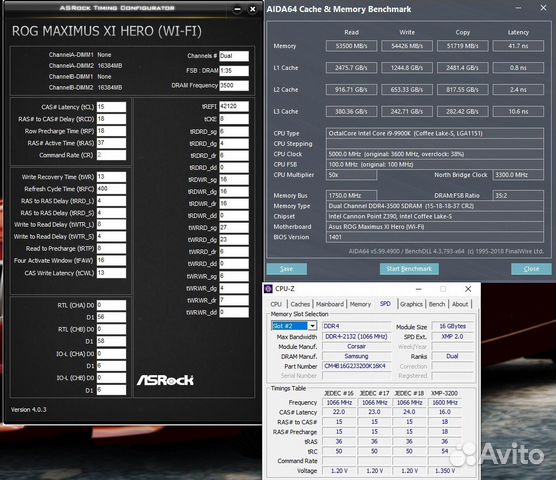Viewport: 556px width, 480px height.
Task: Click the RAS# to CAS# Delay (tRCD) field
Action: 111,119
